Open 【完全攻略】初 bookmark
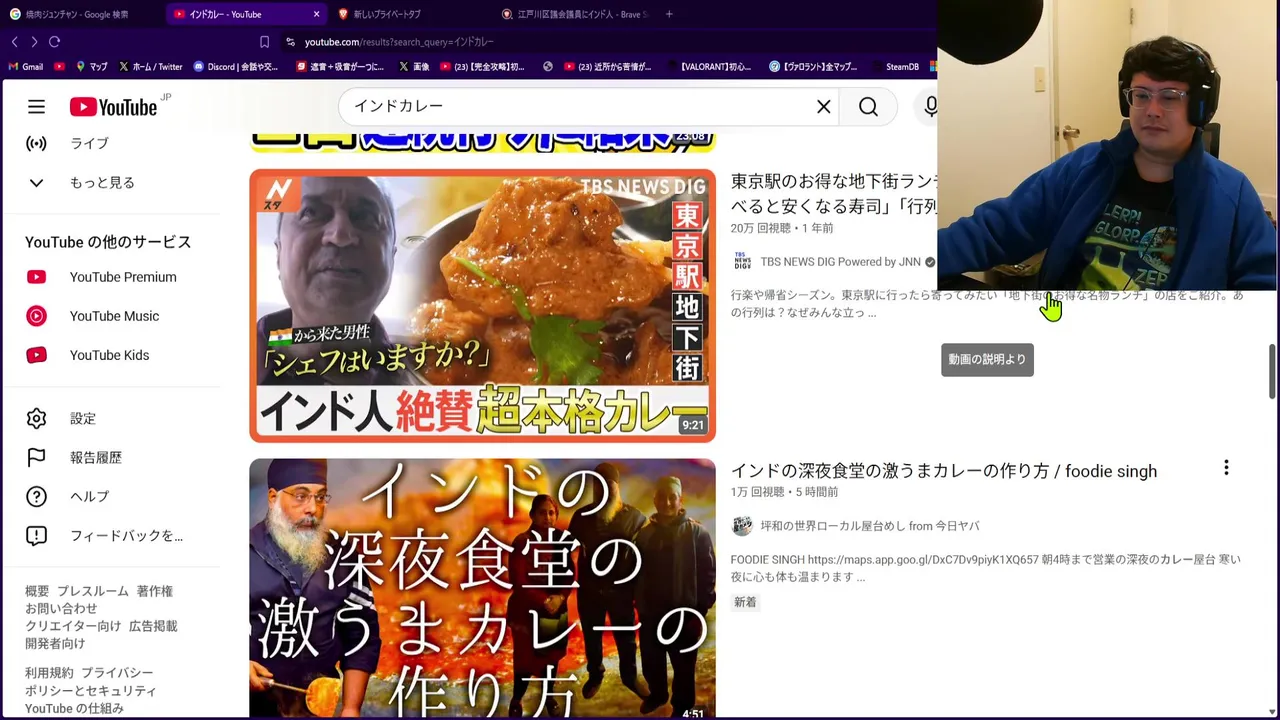The height and width of the screenshot is (720, 1280). click(482, 67)
